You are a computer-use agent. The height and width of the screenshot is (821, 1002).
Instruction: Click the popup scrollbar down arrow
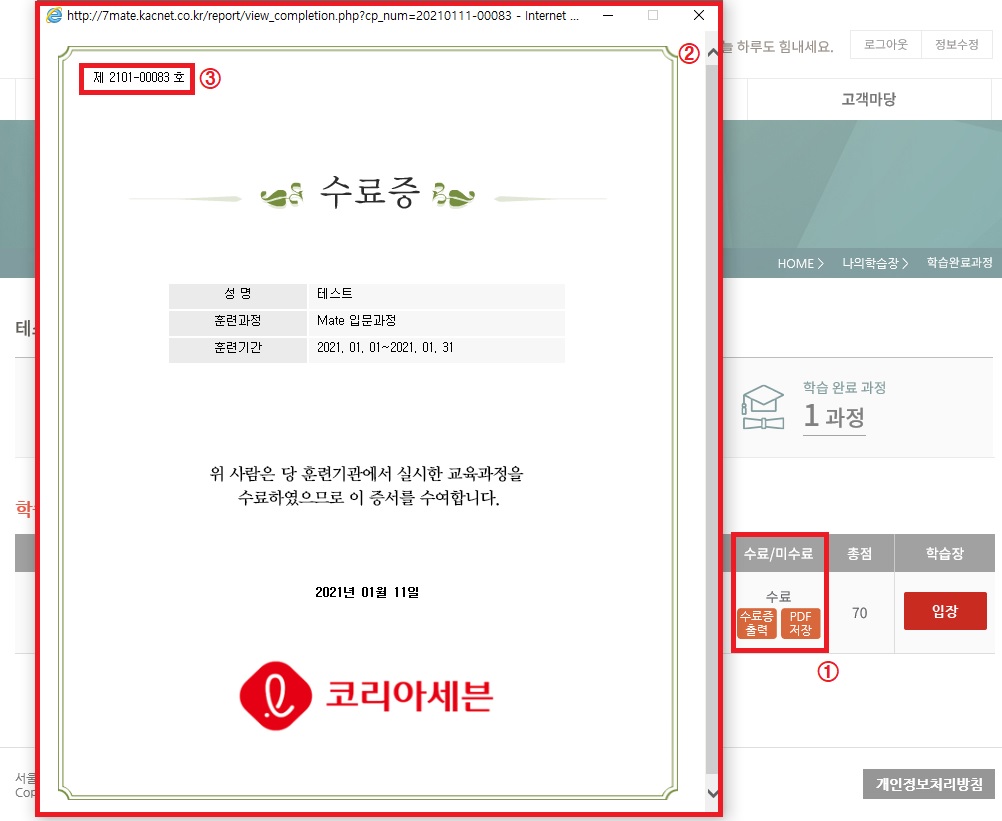pos(713,793)
